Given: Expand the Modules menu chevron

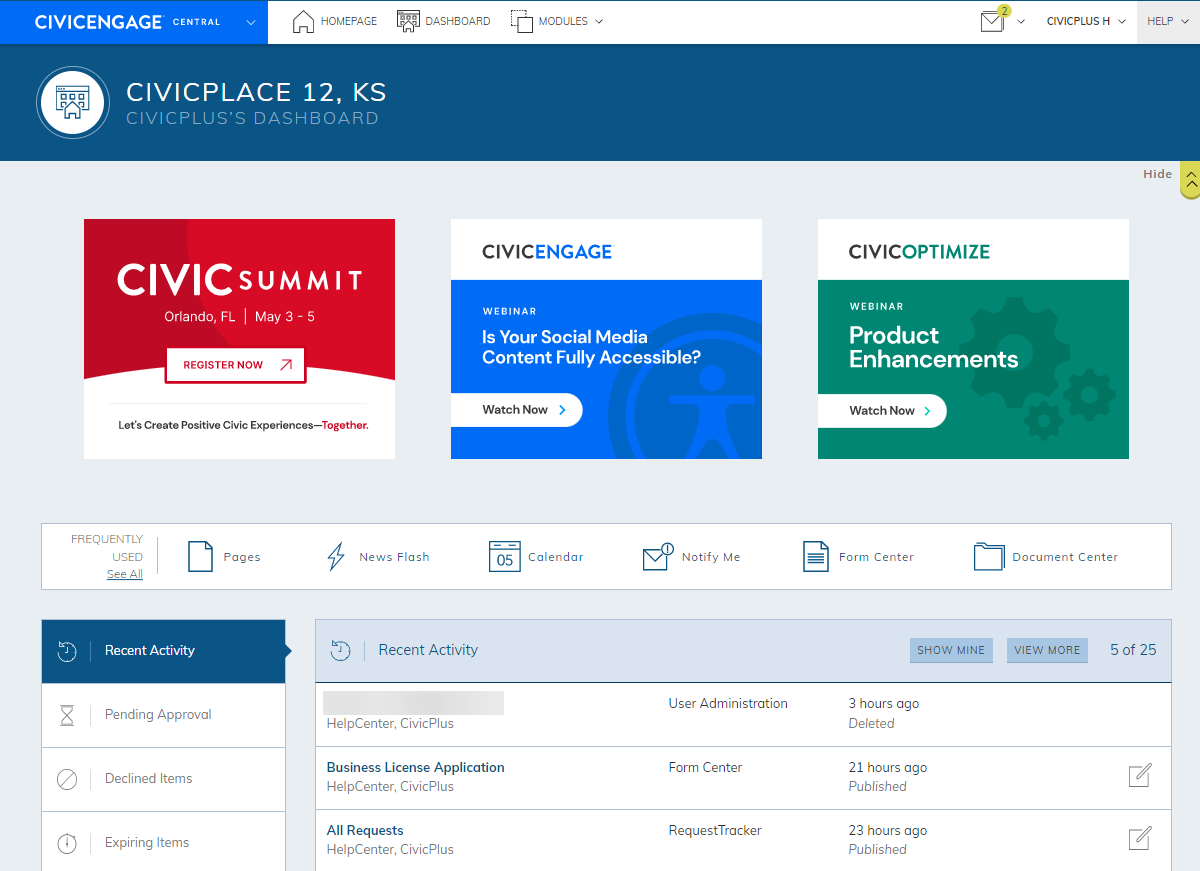Looking at the screenshot, I should 598,21.
